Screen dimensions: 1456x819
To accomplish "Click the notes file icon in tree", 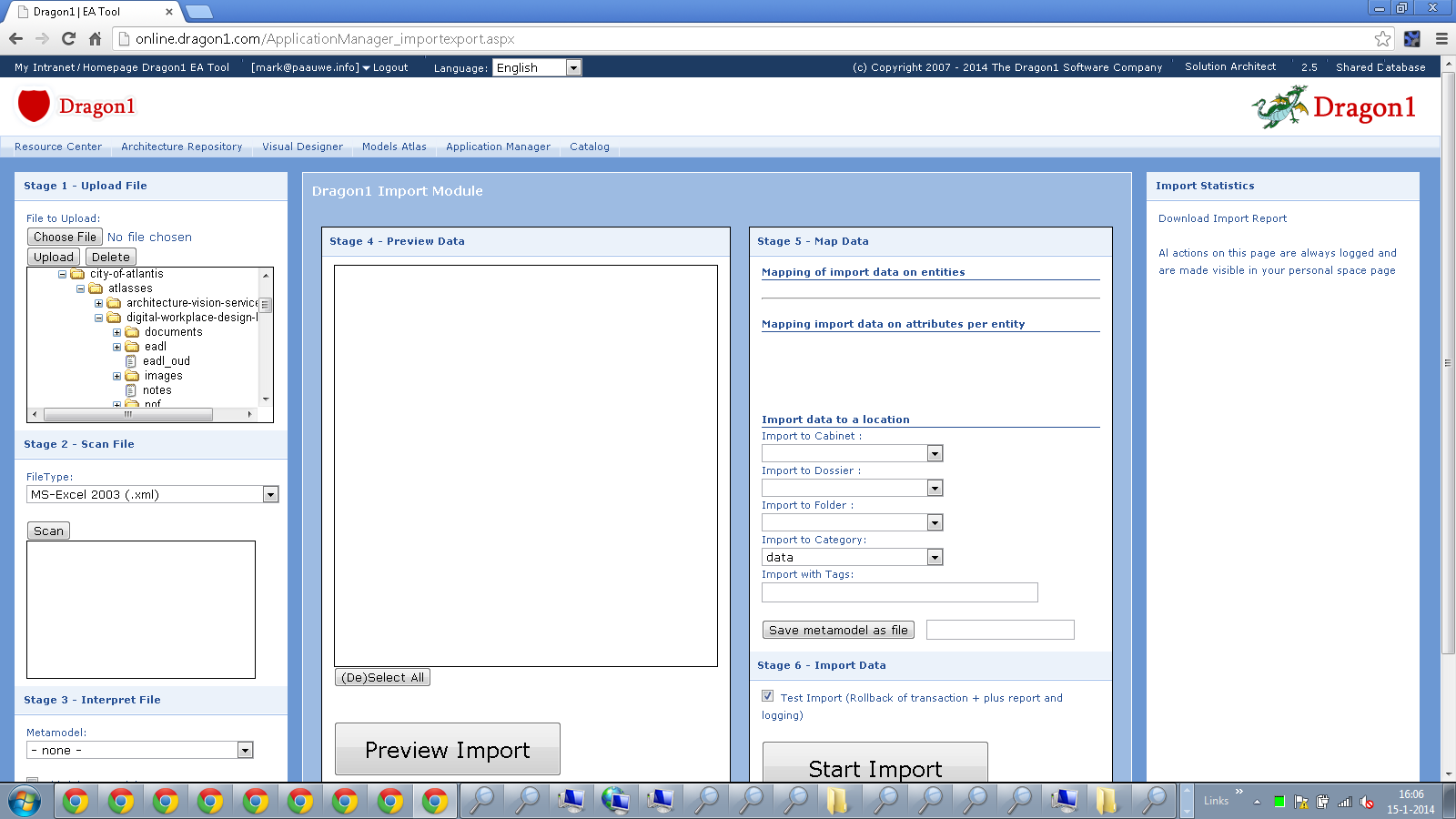I will [131, 390].
